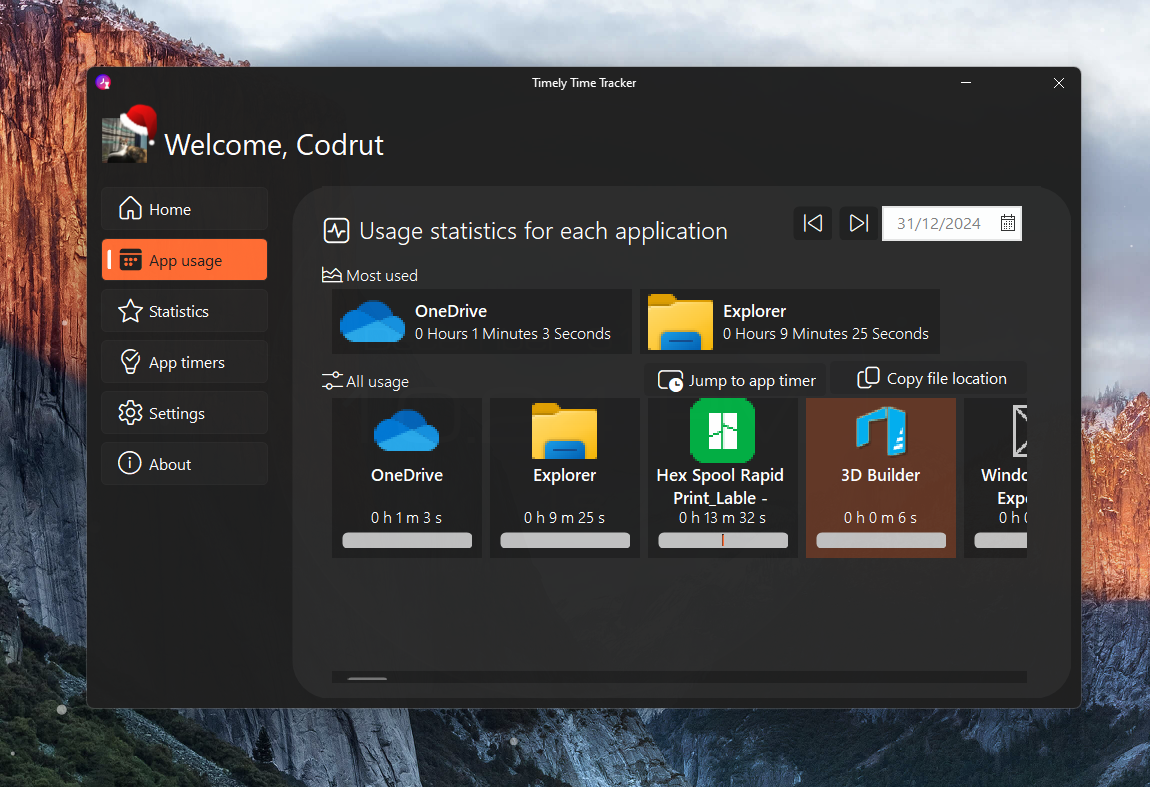Minimize the Timely Time Tracker window
1150x787 pixels.
tap(966, 83)
